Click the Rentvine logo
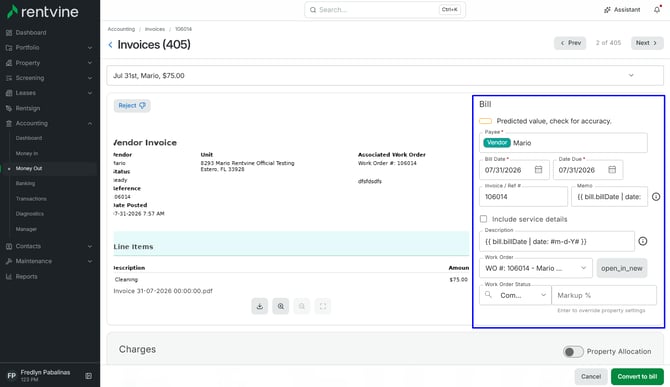 click(42, 12)
